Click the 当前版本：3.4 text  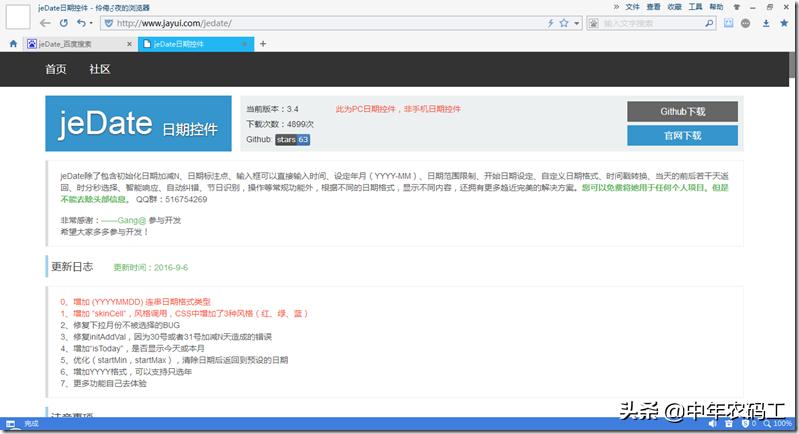tap(272, 109)
